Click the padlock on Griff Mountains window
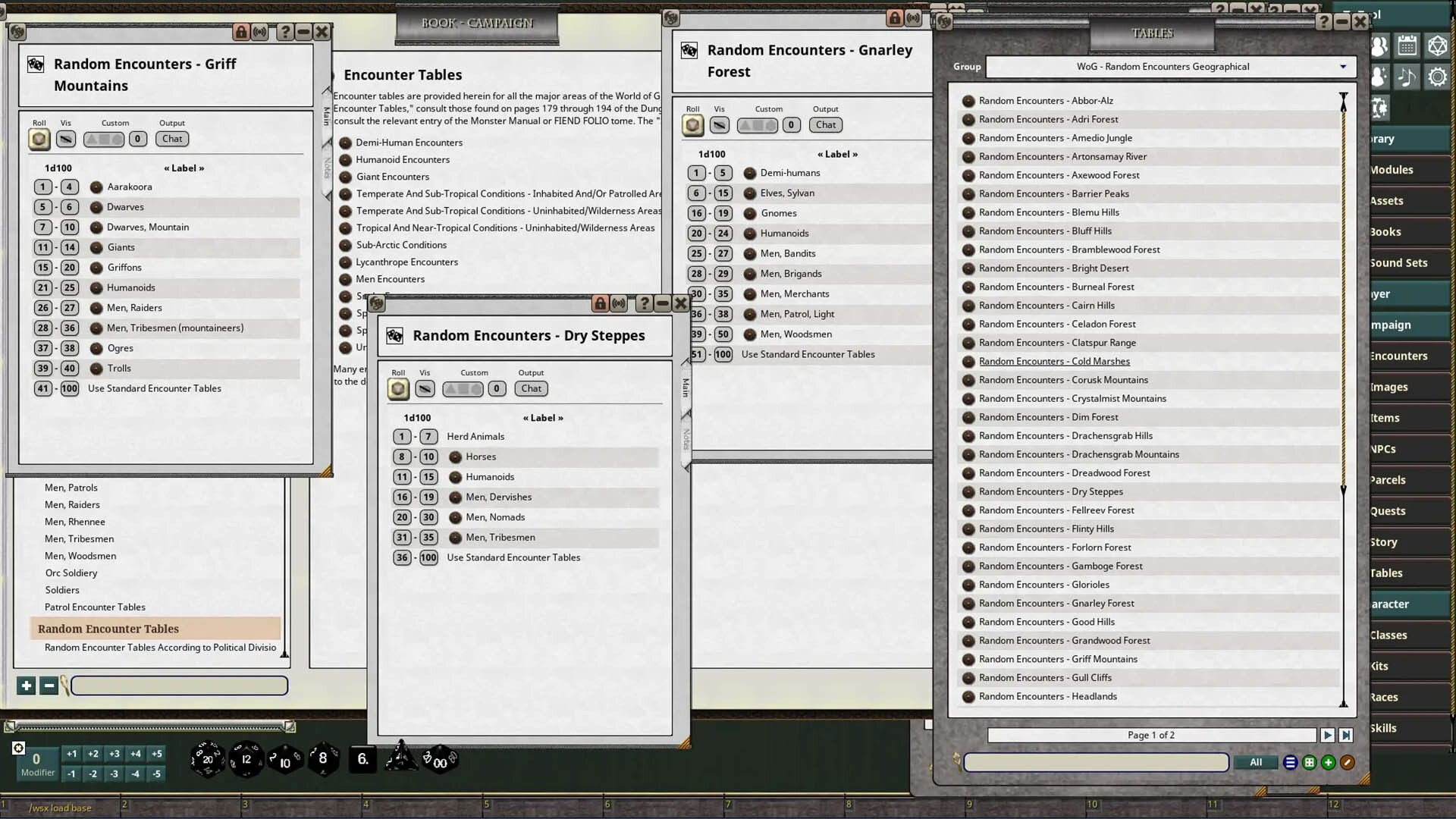1456x819 pixels. click(241, 32)
